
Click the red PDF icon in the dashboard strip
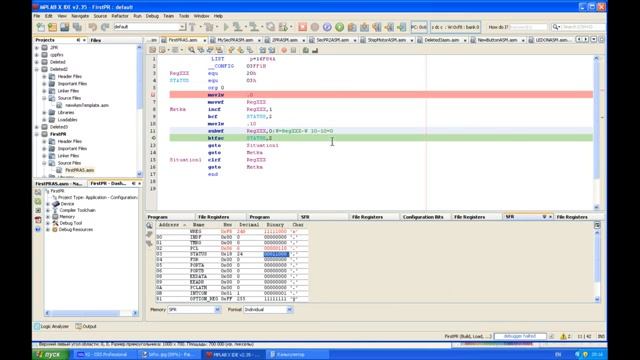[38, 220]
